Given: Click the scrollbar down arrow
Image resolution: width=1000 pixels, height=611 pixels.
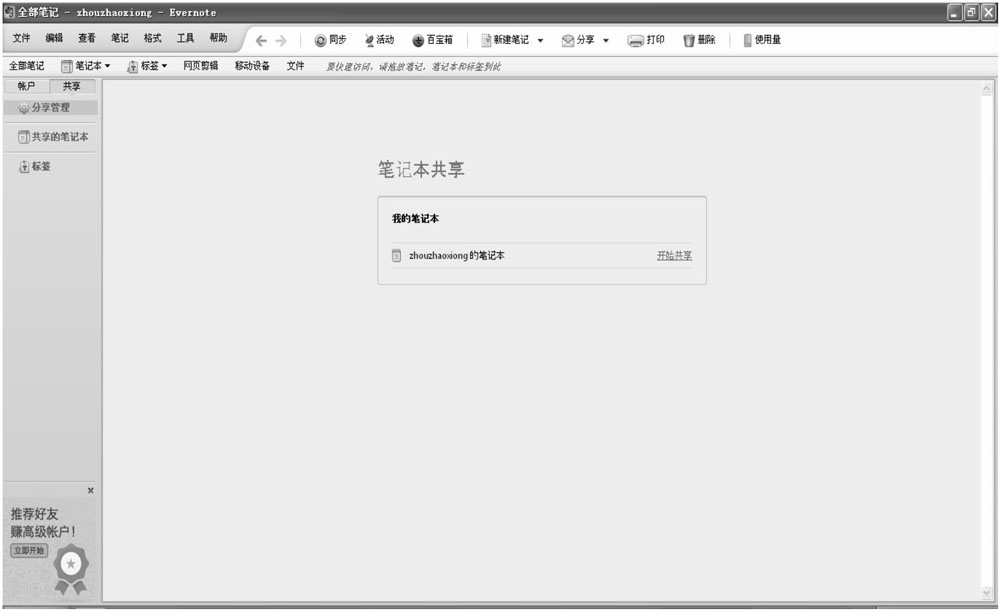Looking at the screenshot, I should point(987,593).
